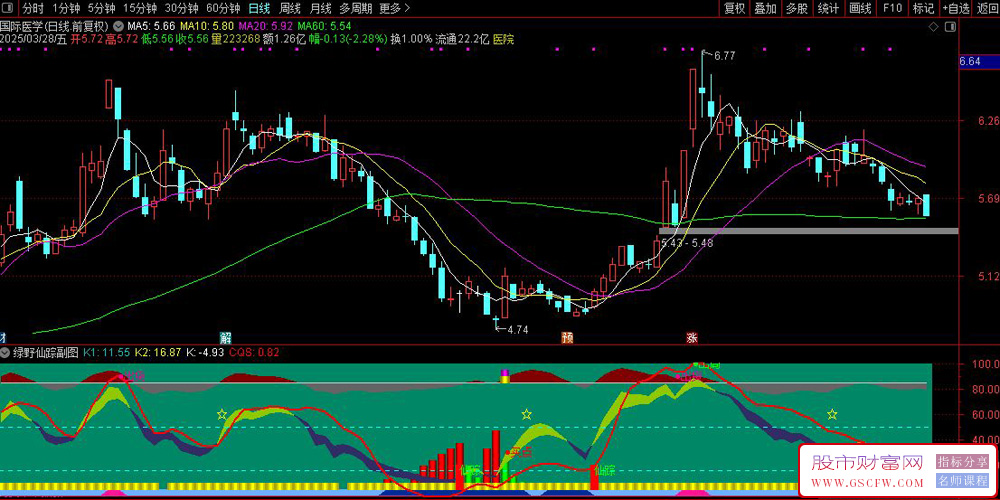Open the 多股 multi-stock view
1000x500 pixels.
[x=797, y=8]
